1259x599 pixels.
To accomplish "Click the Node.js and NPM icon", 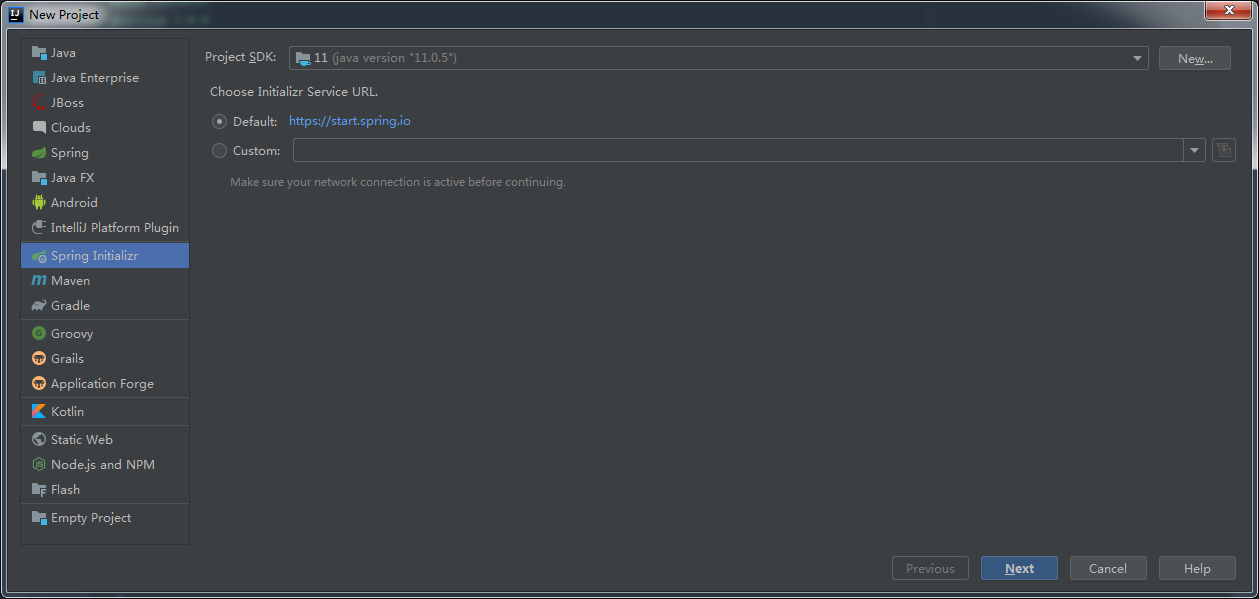I will 39,465.
